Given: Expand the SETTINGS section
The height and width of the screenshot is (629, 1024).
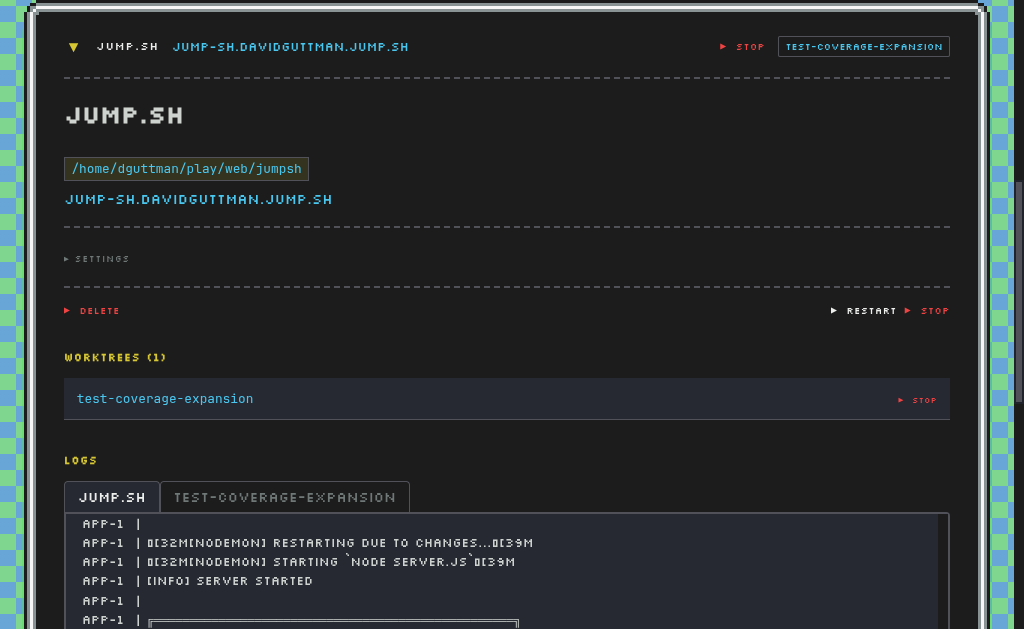Looking at the screenshot, I should [100, 258].
